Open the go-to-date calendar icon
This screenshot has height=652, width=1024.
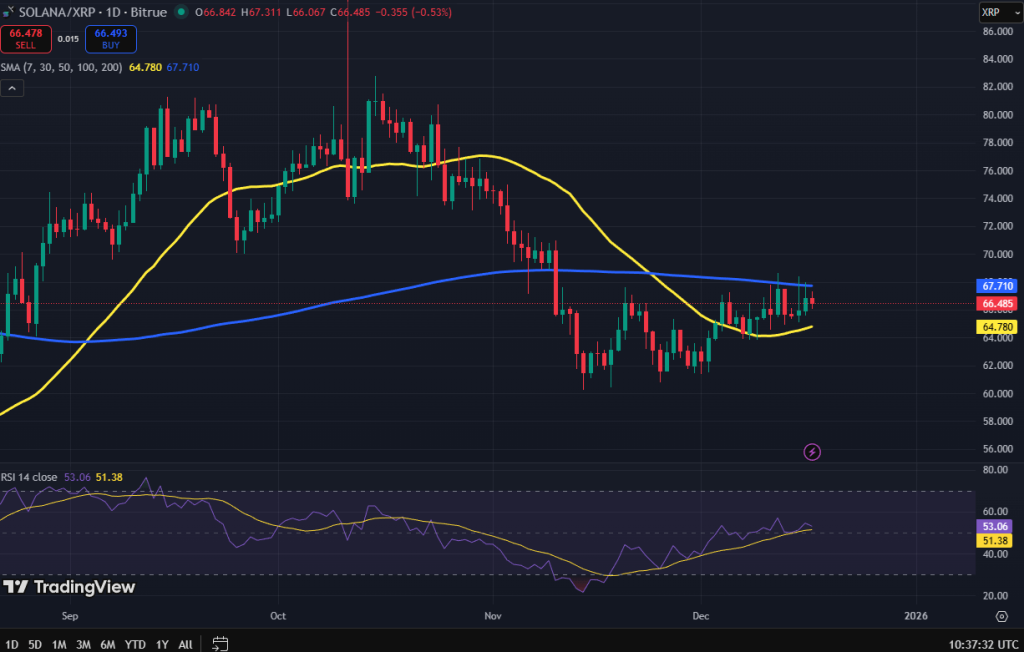pyautogui.click(x=221, y=643)
